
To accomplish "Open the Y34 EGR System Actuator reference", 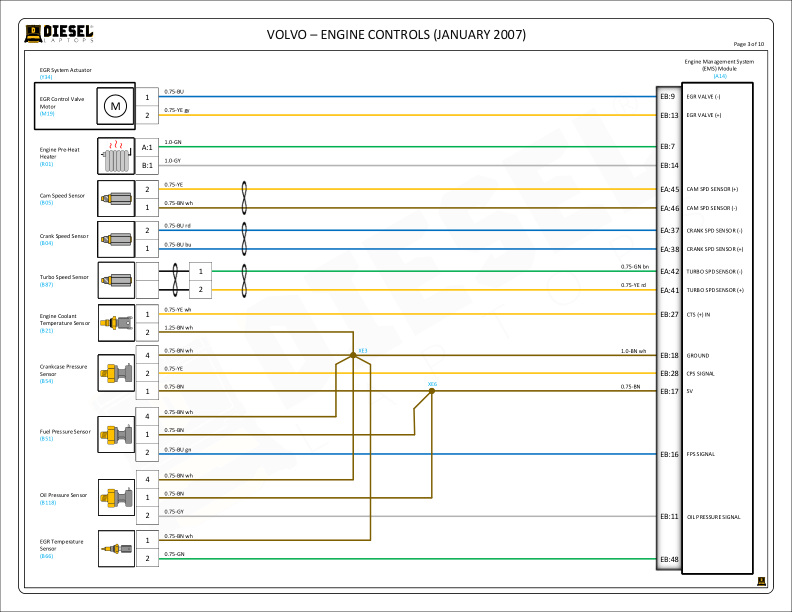I will click(x=46, y=77).
